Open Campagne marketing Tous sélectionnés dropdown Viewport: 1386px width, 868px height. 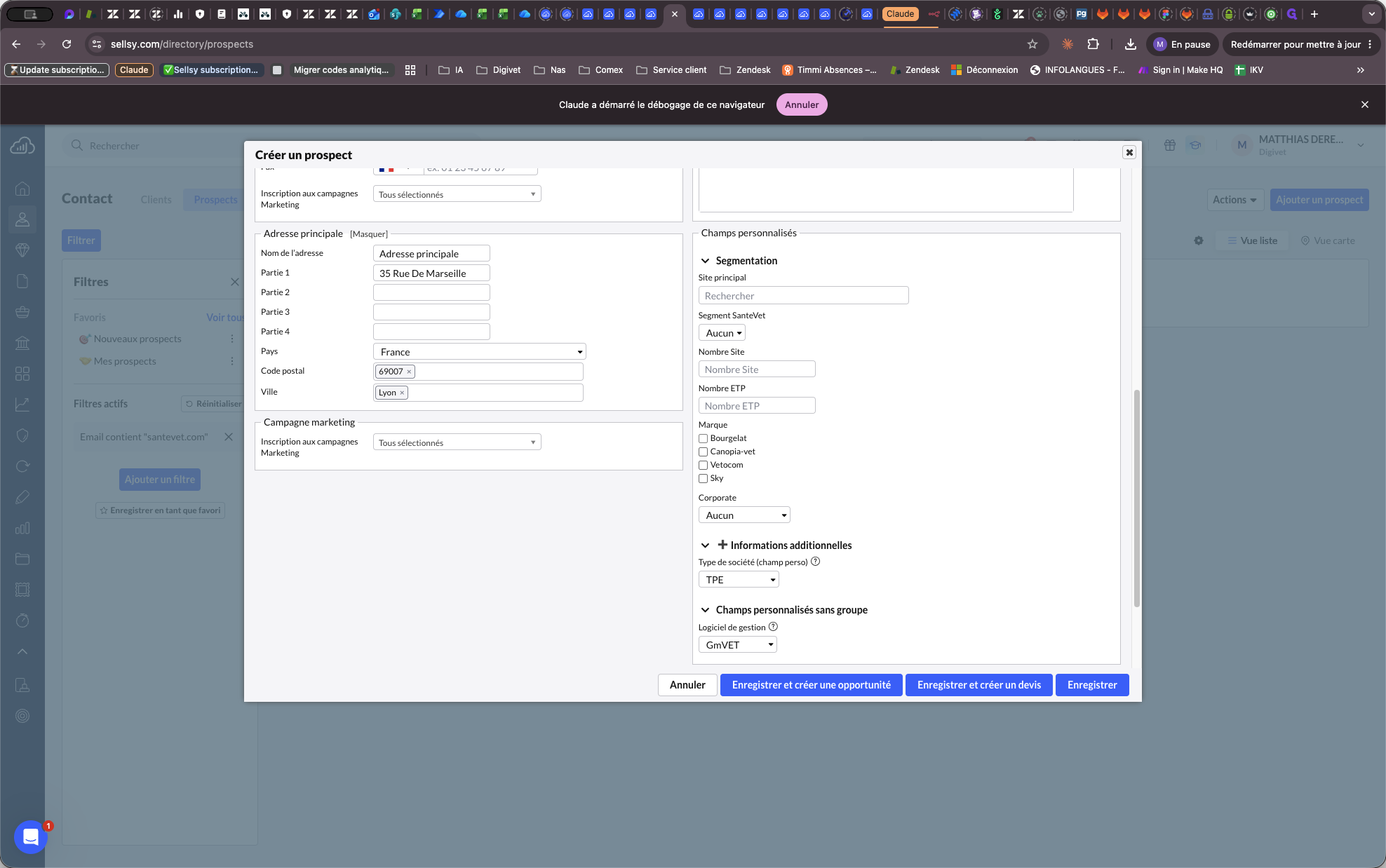point(457,442)
